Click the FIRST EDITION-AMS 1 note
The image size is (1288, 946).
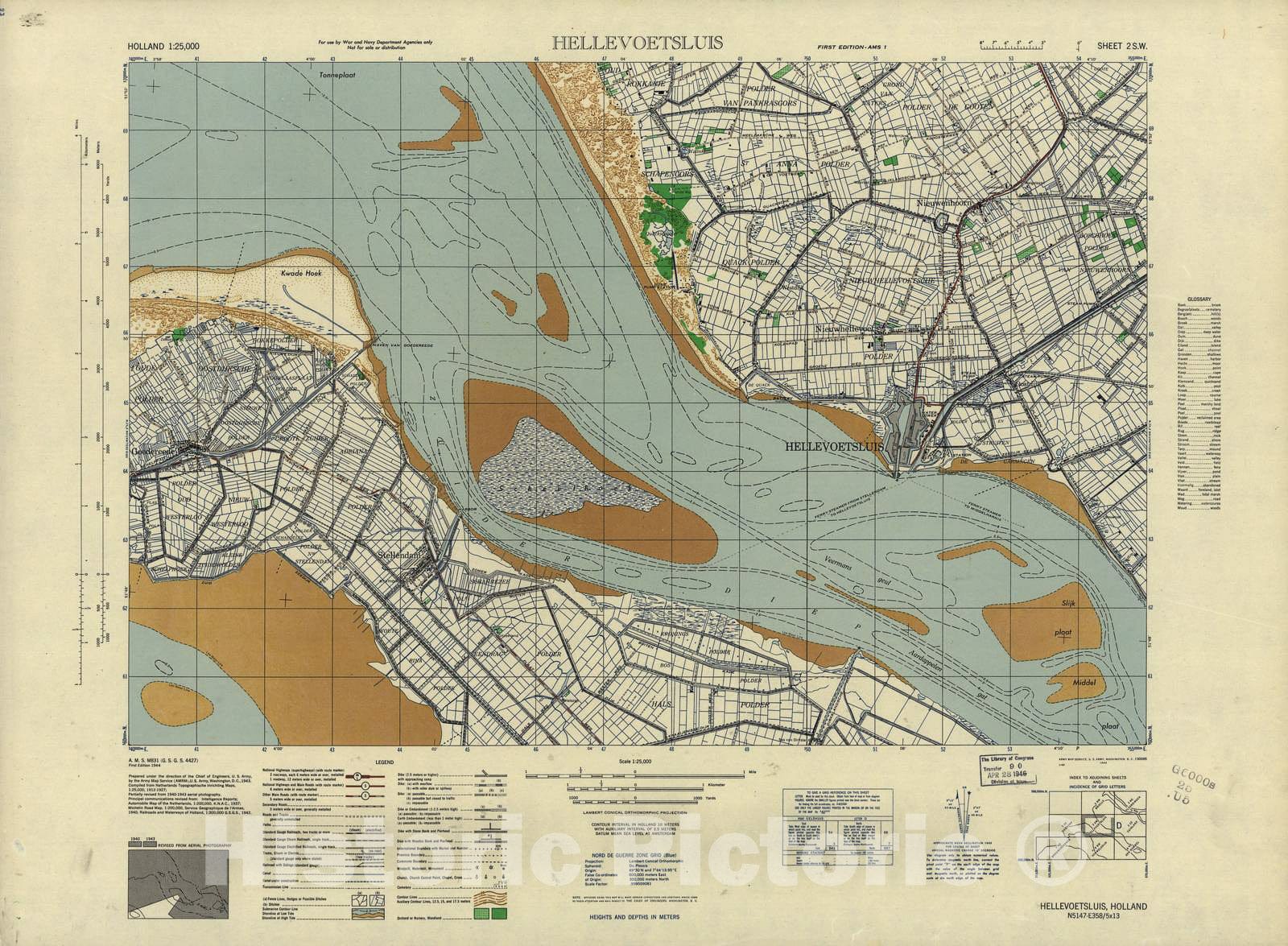coord(851,49)
